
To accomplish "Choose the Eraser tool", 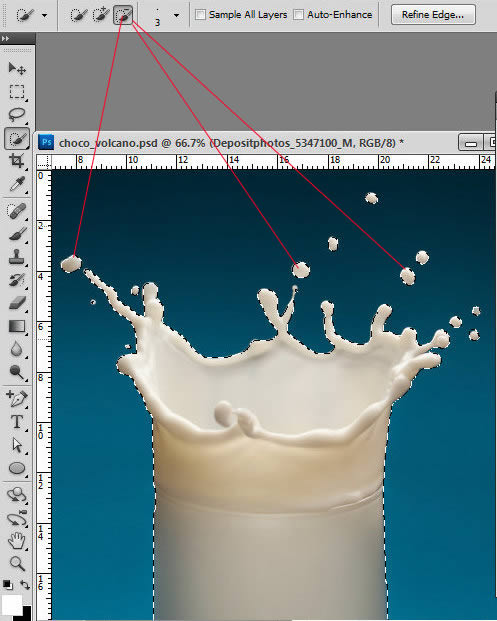I will coord(17,303).
